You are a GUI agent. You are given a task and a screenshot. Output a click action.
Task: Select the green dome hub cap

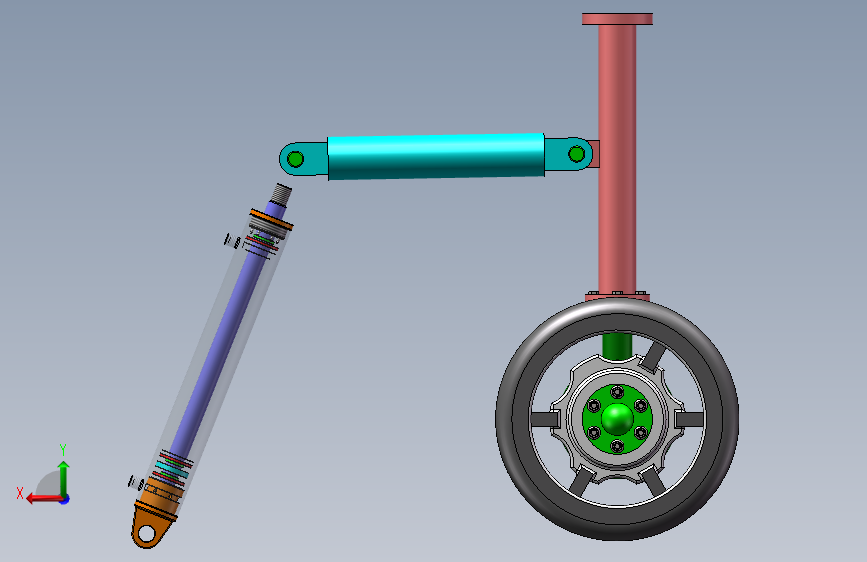coord(617,418)
